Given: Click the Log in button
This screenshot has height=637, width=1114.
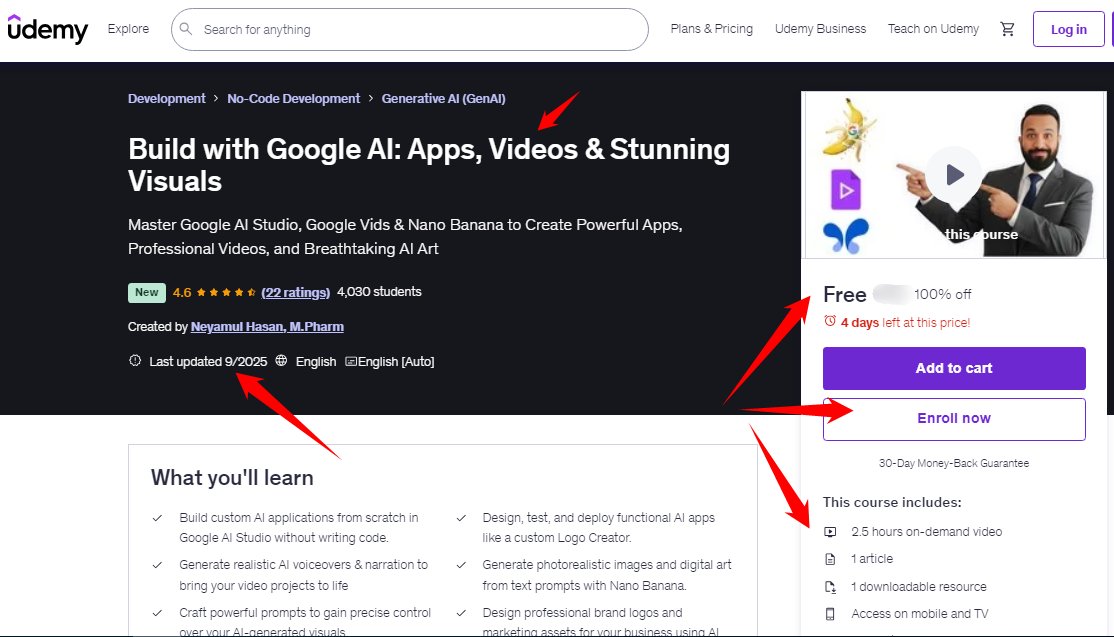Looking at the screenshot, I should pyautogui.click(x=1069, y=29).
